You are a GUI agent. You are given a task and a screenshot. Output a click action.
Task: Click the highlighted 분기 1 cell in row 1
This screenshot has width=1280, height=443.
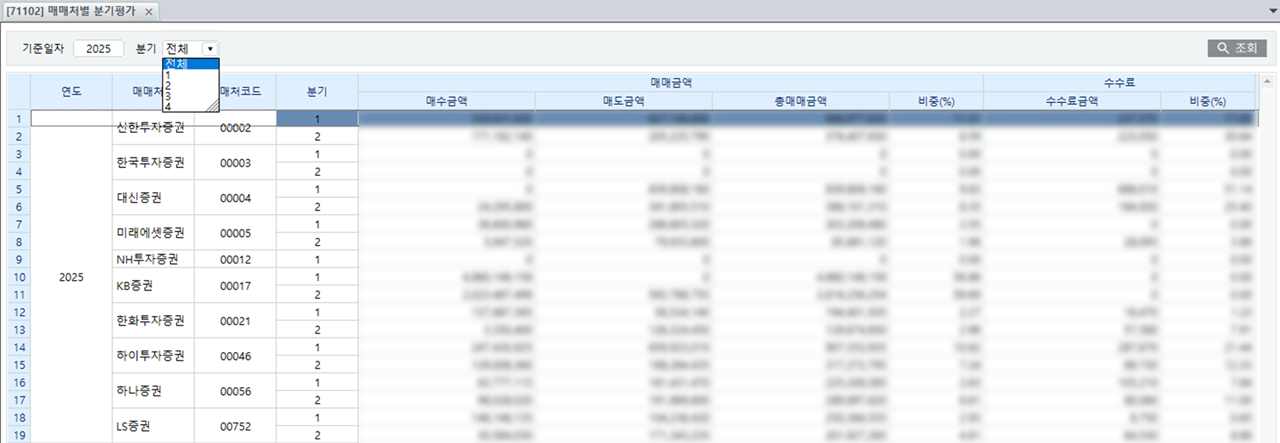(x=317, y=118)
